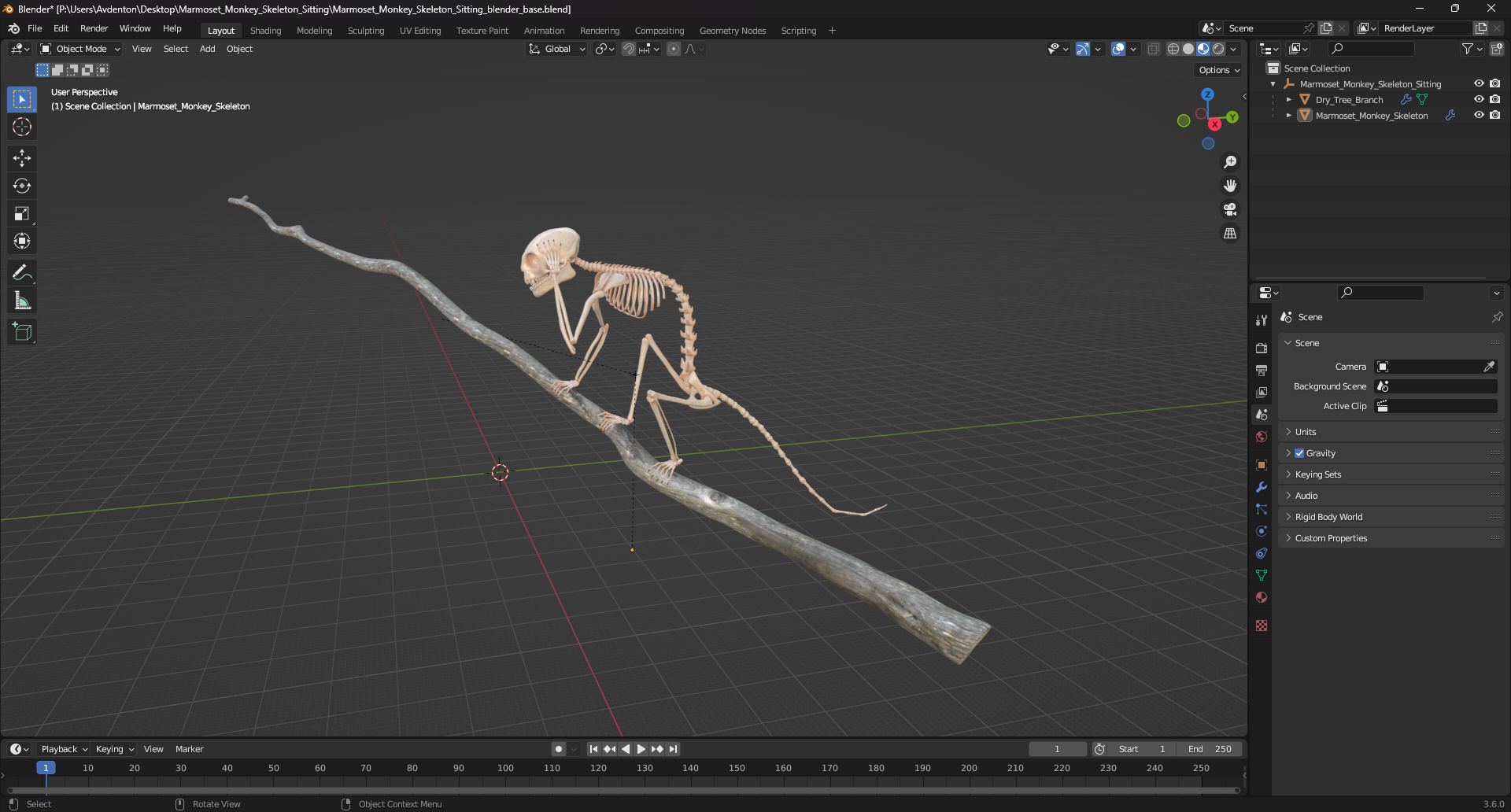Screen dimensions: 1511x812
Task: Hide Marmoset_Monkey_Skeleton in viewport
Action: coord(1479,115)
